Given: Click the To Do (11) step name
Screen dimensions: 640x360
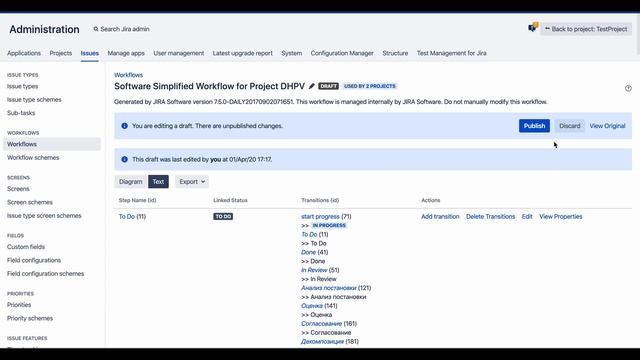Looking at the screenshot, I should coord(132,216).
